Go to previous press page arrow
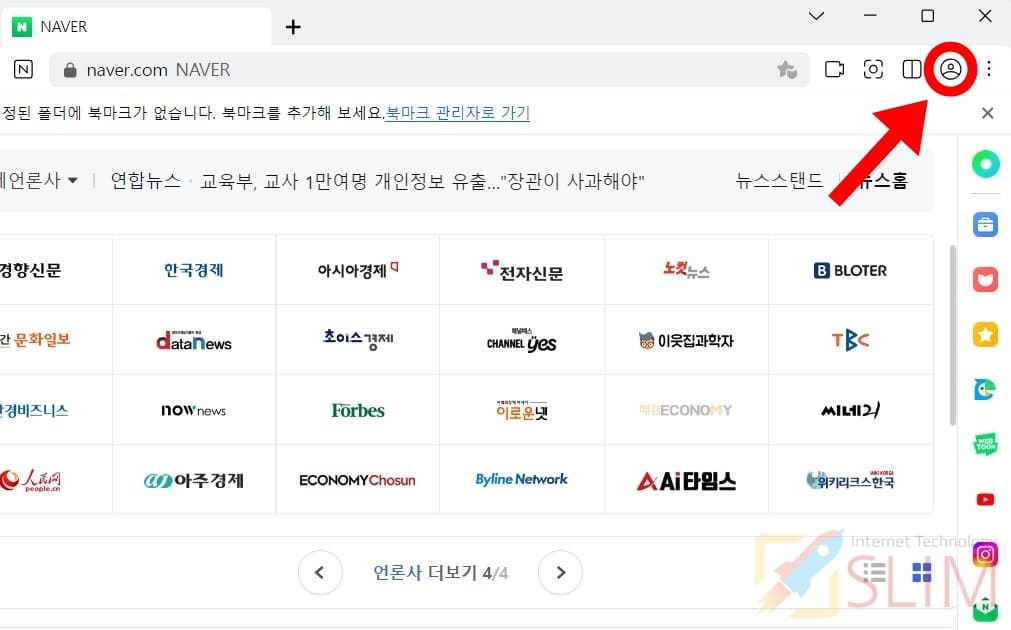Image resolution: width=1011 pixels, height=630 pixels. (320, 573)
